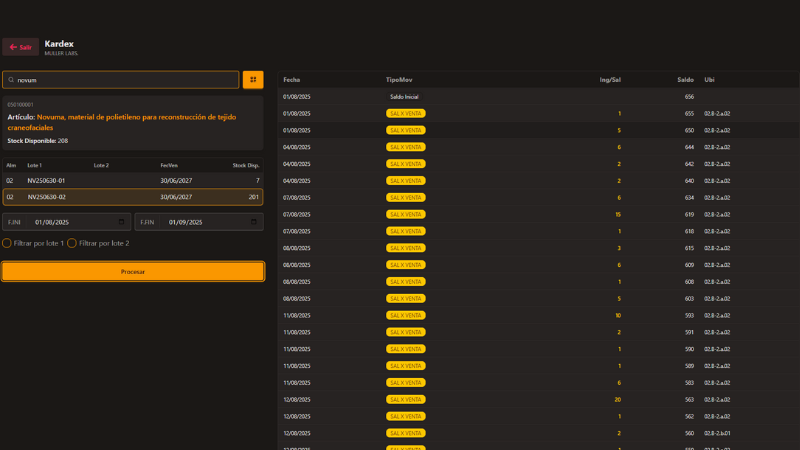Click SAL X VENTA badge with saldo 655
This screenshot has height=450, width=800.
pyautogui.click(x=406, y=113)
